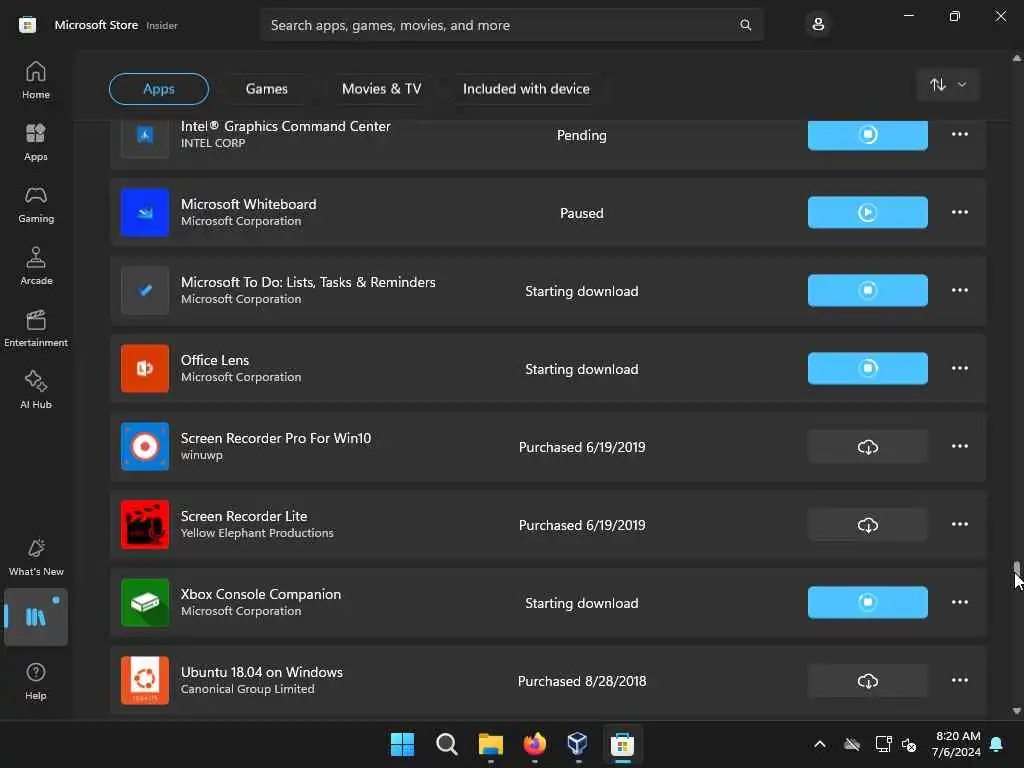
Task: Open more options for Microsoft Whiteboard
Action: tap(959, 212)
